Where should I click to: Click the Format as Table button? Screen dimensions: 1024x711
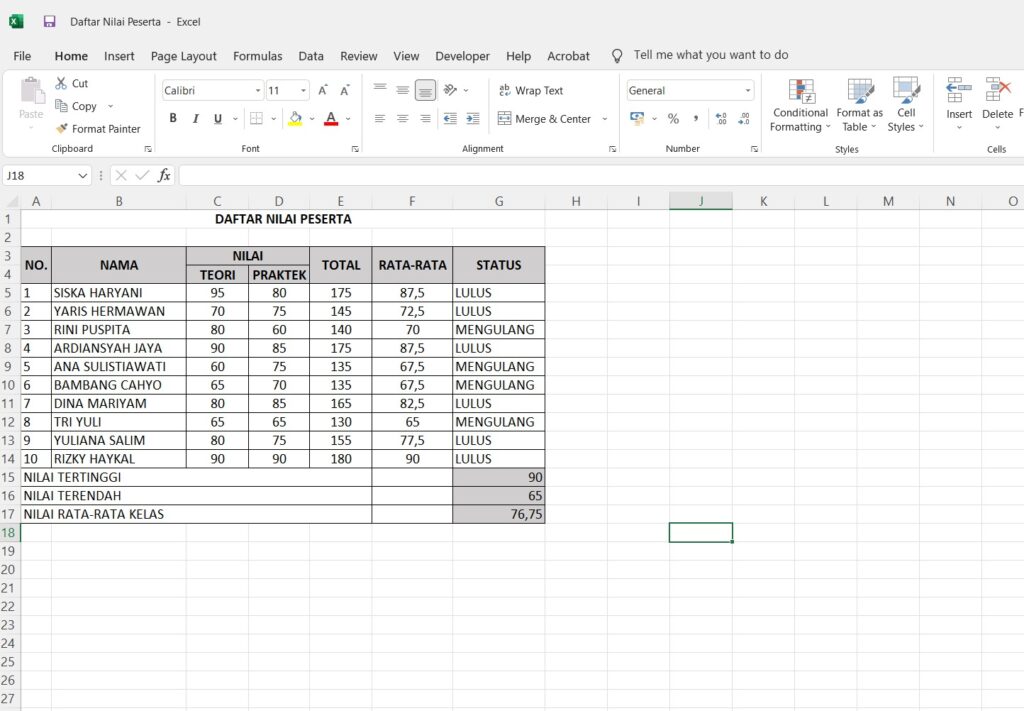tap(859, 105)
